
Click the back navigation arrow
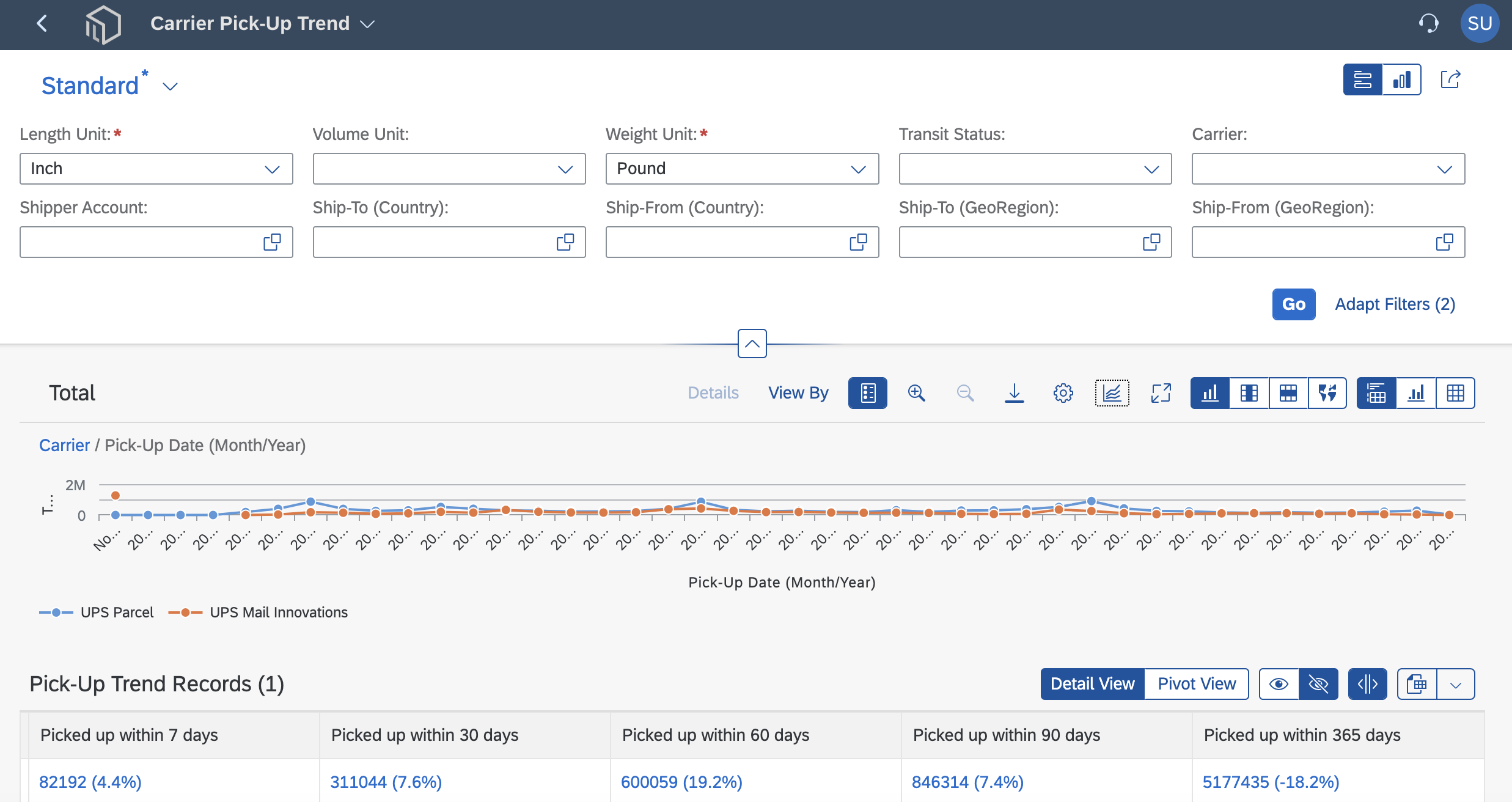coord(42,24)
